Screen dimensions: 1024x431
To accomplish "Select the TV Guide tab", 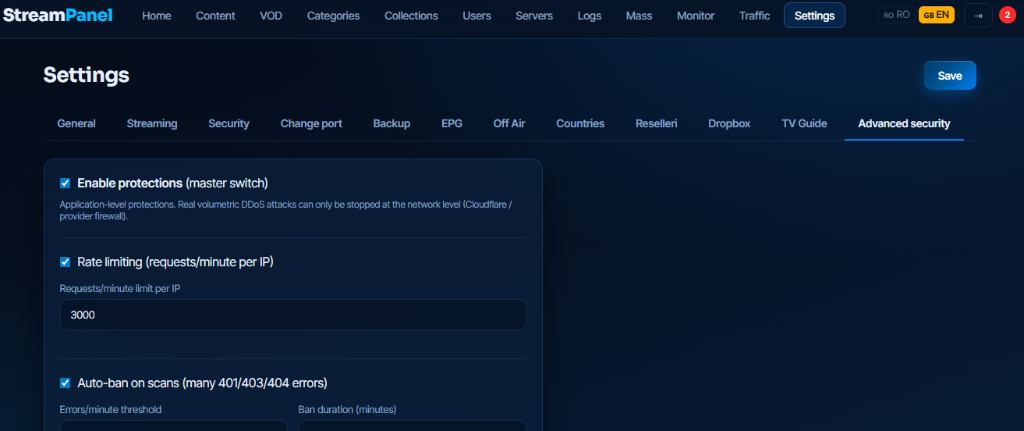I will tap(804, 123).
